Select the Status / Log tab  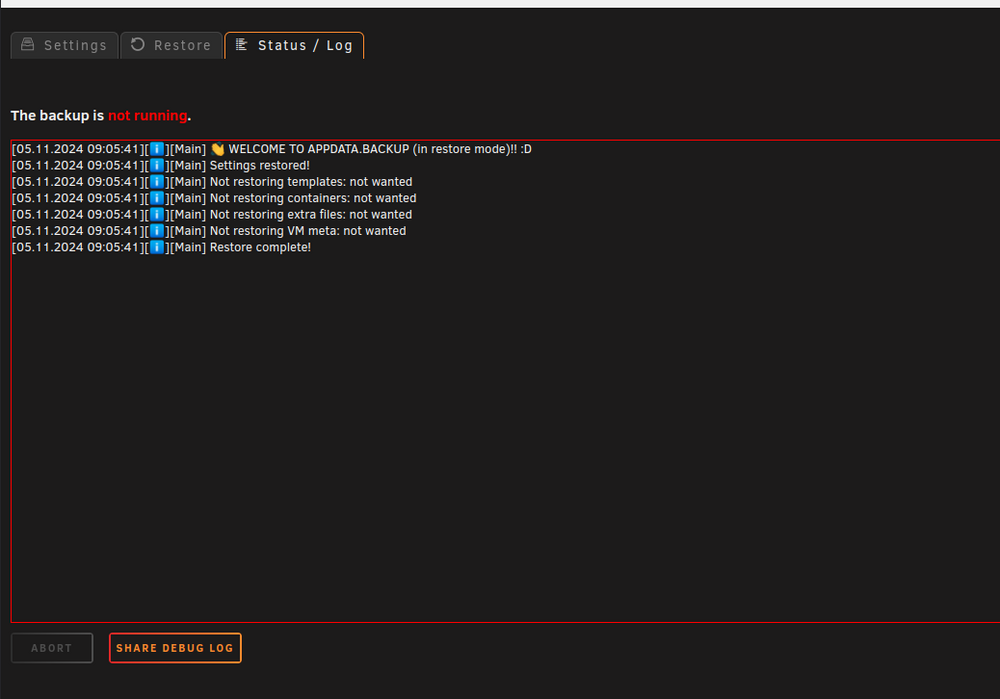click(294, 45)
